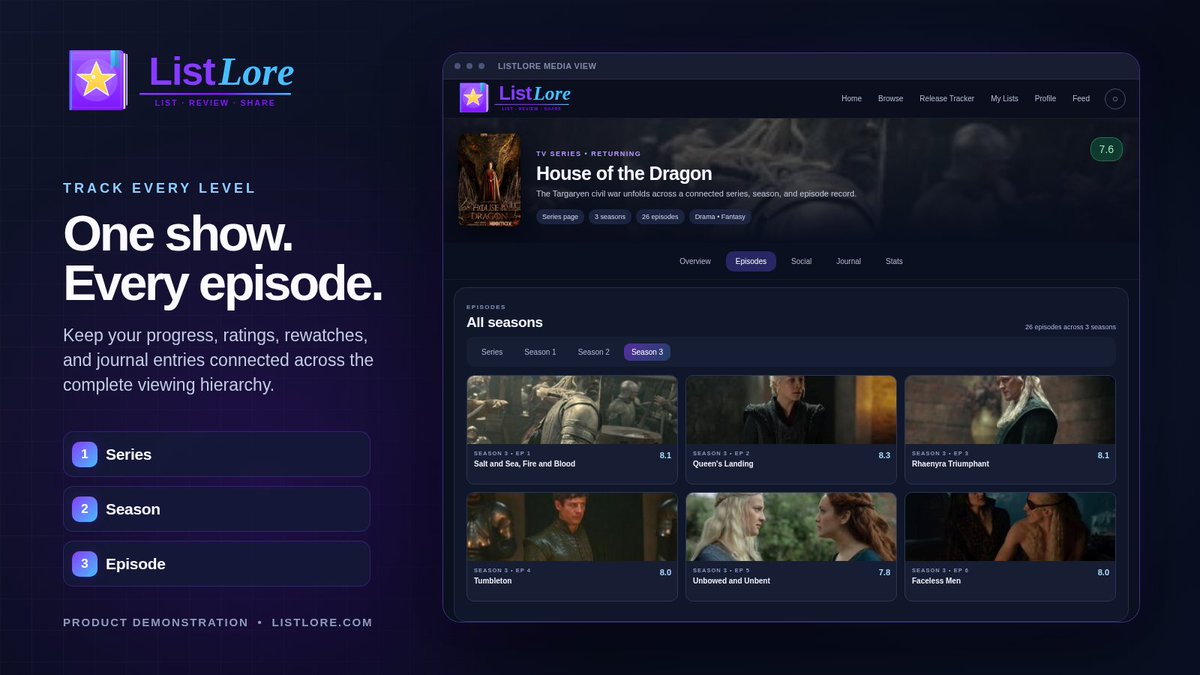Open the Release Tracker page
The height and width of the screenshot is (675, 1200).
(946, 99)
